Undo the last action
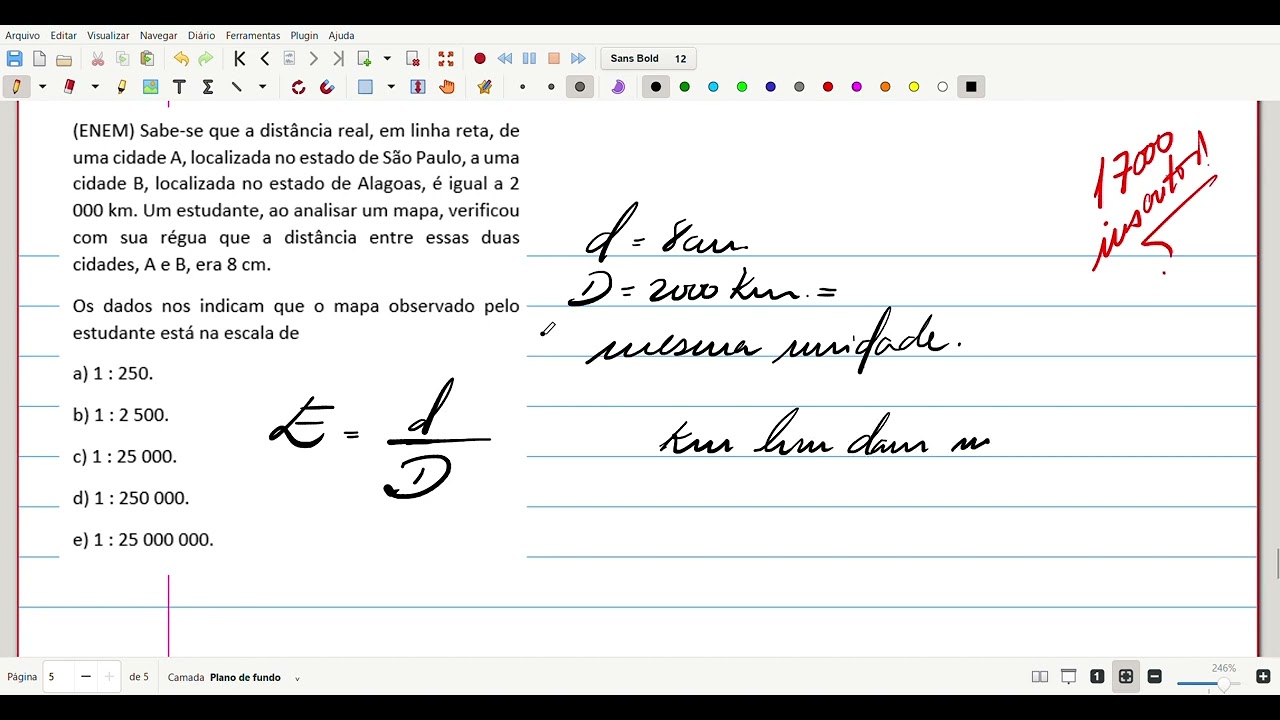The height and width of the screenshot is (720, 1280). pos(181,59)
